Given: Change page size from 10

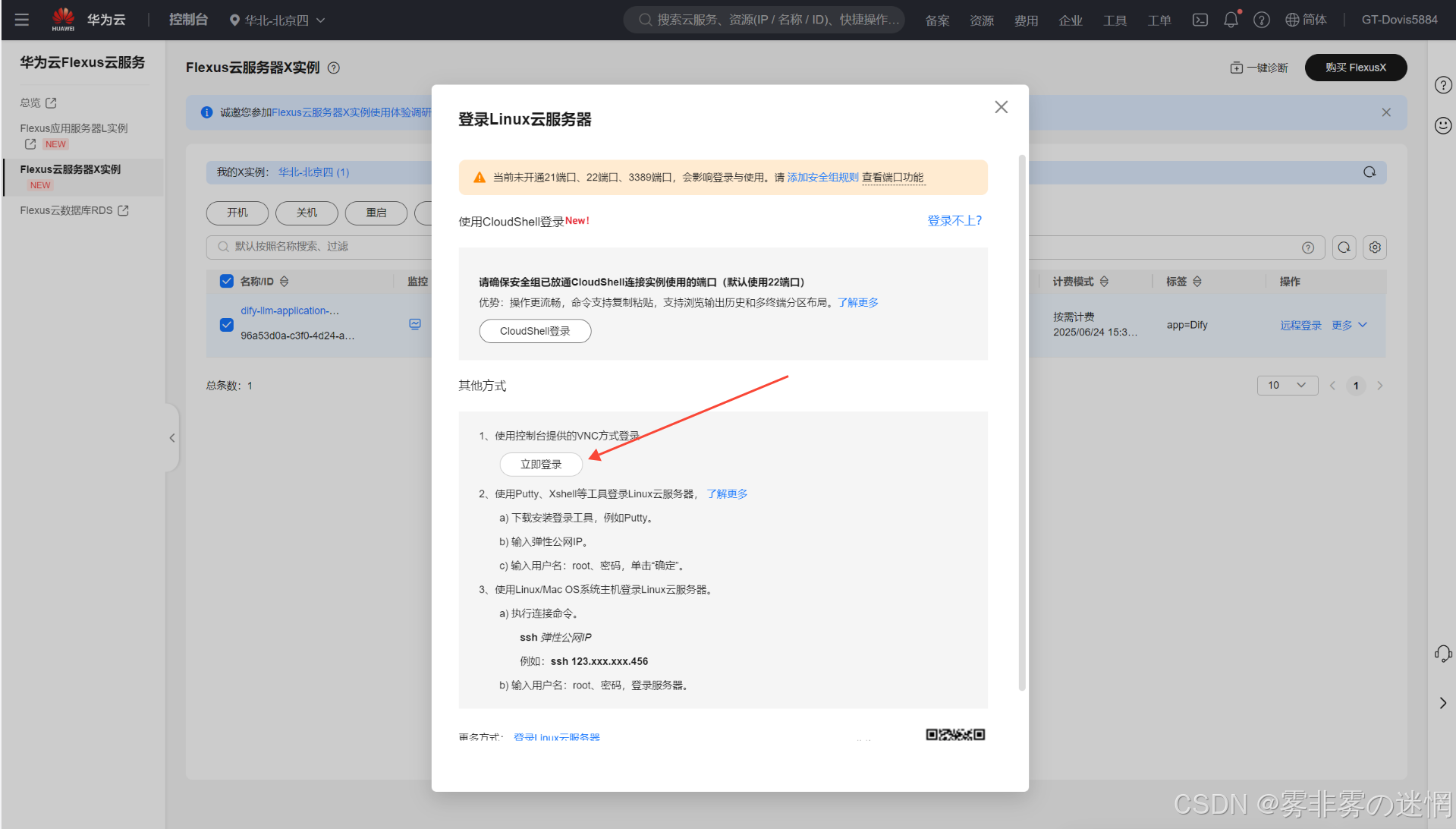Looking at the screenshot, I should click(x=1287, y=386).
